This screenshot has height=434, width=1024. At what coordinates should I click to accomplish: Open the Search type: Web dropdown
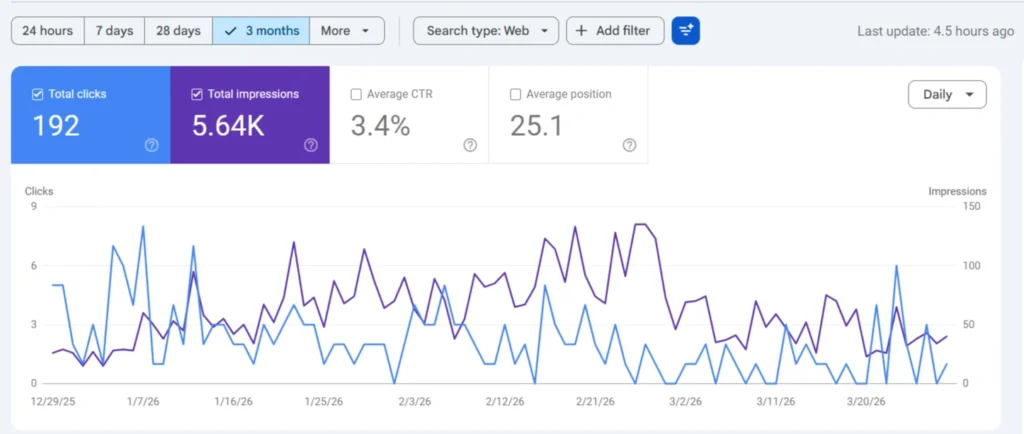coord(485,31)
